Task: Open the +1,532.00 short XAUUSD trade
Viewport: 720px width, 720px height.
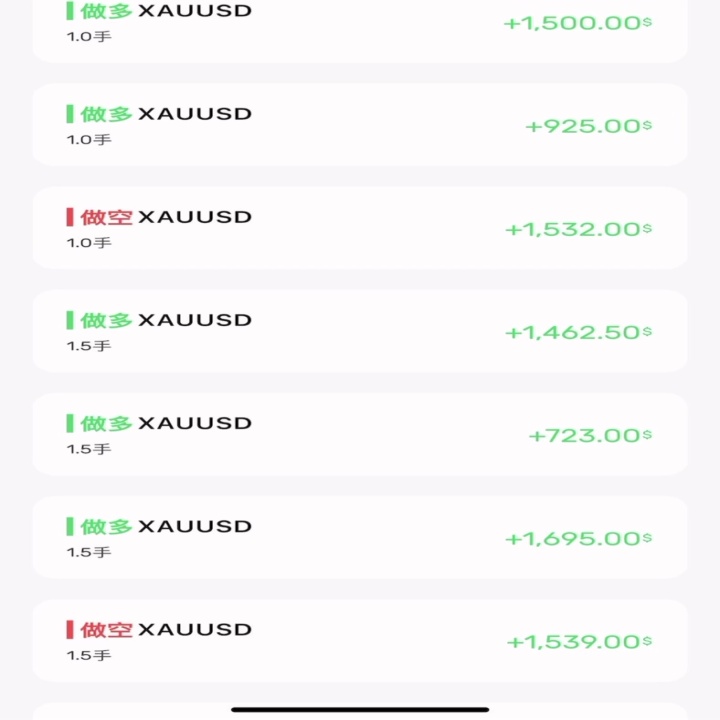Action: [360, 228]
